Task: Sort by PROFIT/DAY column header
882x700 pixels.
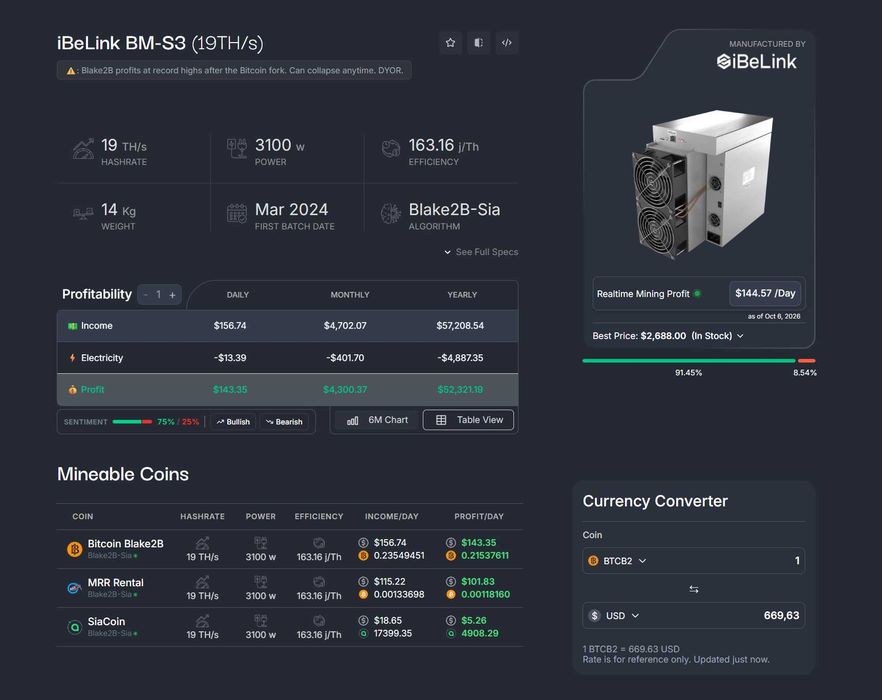Action: [479, 517]
